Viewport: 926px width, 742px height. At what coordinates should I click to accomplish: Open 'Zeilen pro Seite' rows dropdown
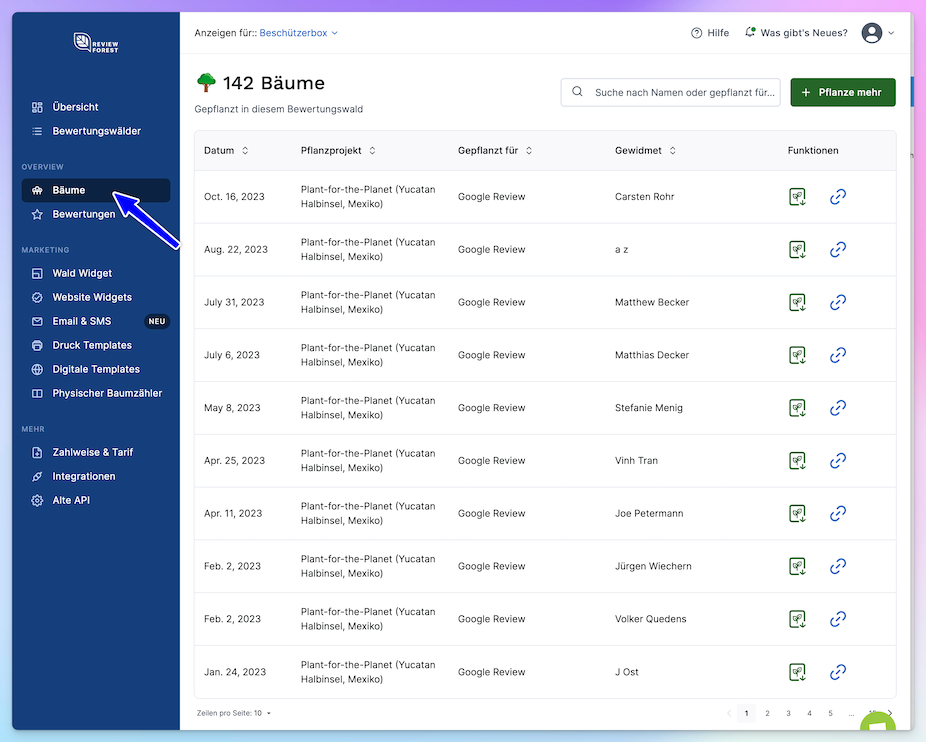coord(235,713)
